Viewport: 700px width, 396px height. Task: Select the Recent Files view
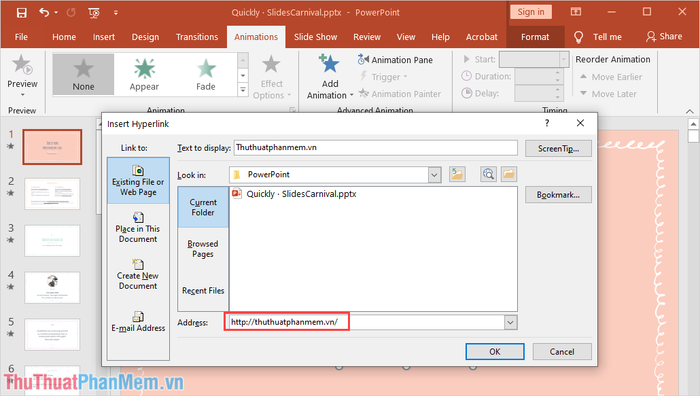pyautogui.click(x=203, y=291)
